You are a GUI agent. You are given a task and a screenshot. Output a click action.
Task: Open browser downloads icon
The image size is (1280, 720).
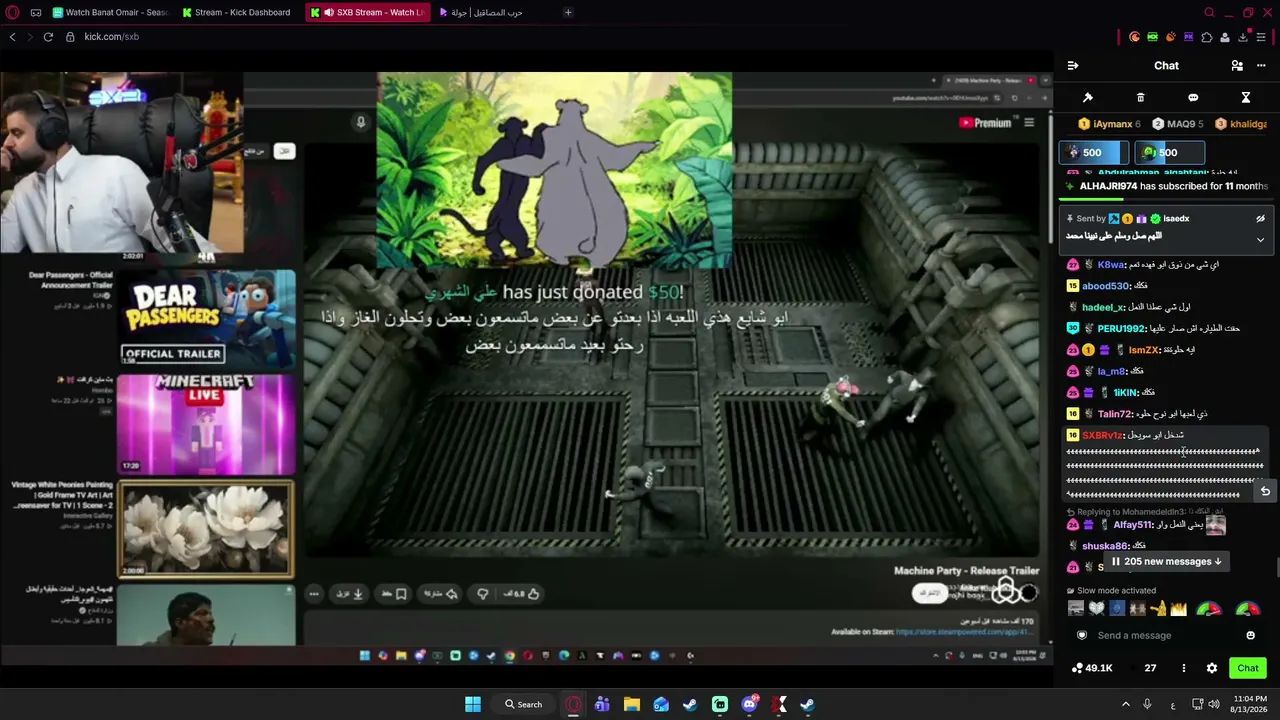click(x=1243, y=37)
